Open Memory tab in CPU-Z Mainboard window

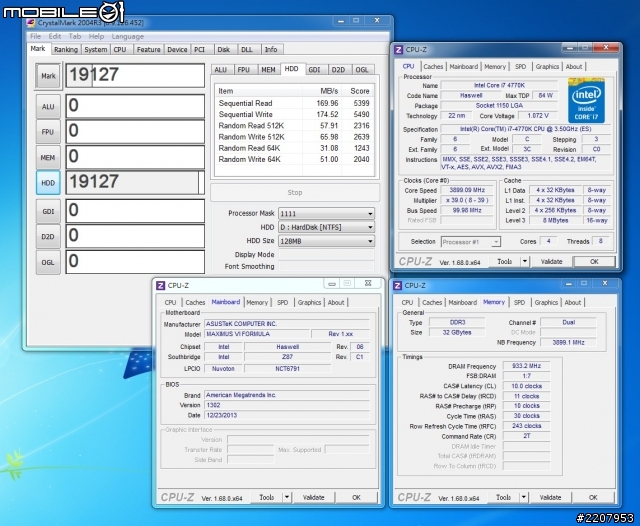coord(257,302)
